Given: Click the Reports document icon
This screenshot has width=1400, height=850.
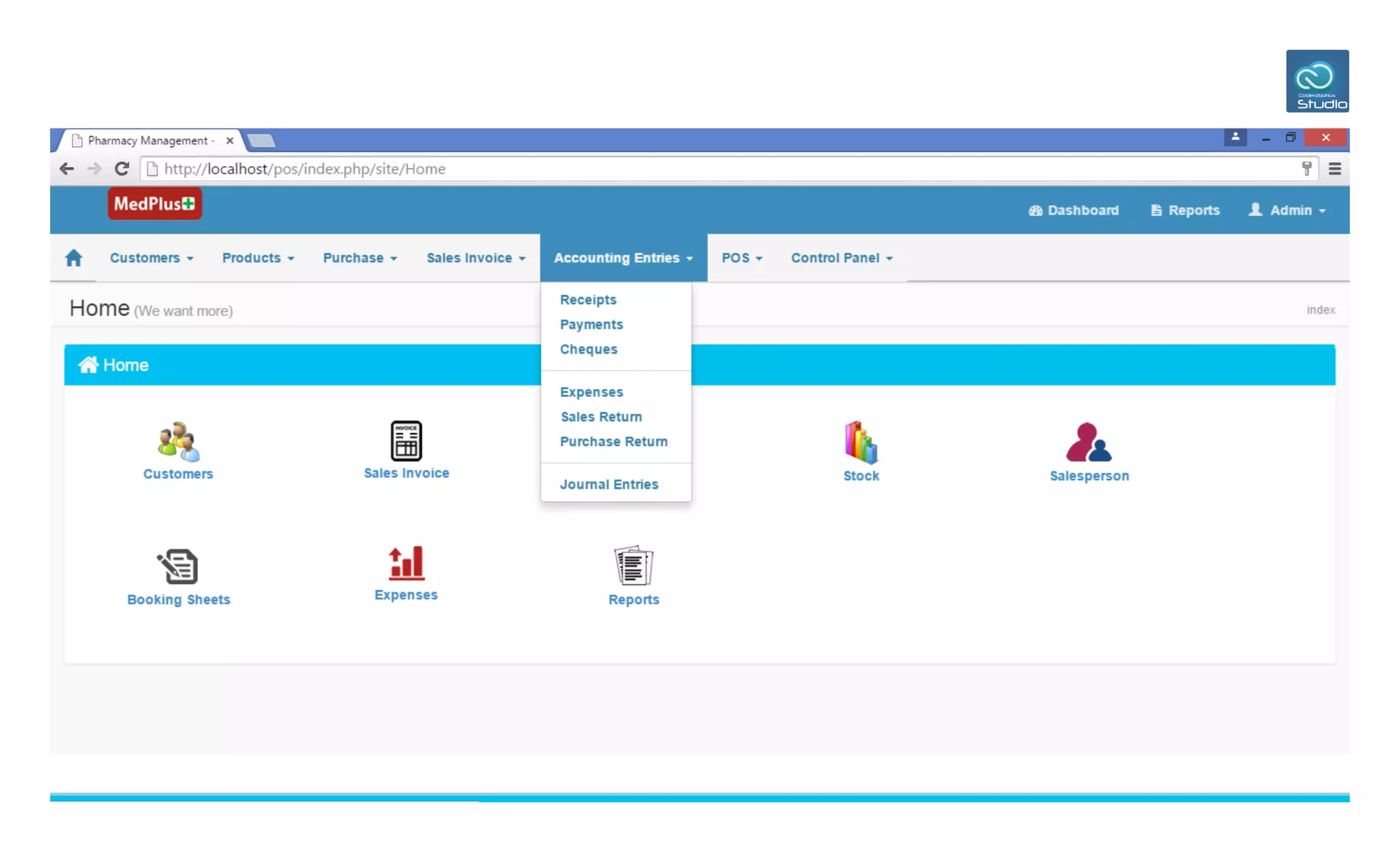Looking at the screenshot, I should (x=633, y=566).
